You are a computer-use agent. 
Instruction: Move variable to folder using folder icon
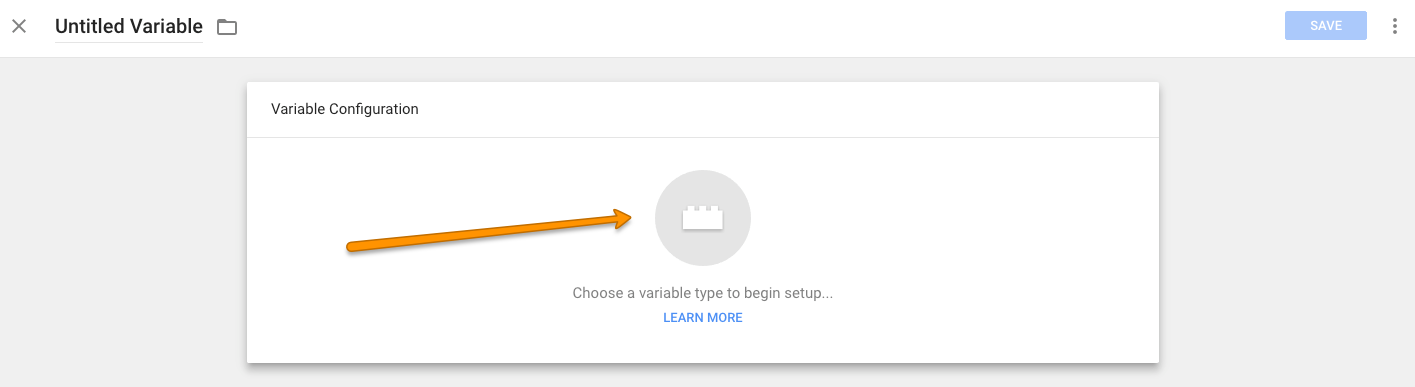227,27
